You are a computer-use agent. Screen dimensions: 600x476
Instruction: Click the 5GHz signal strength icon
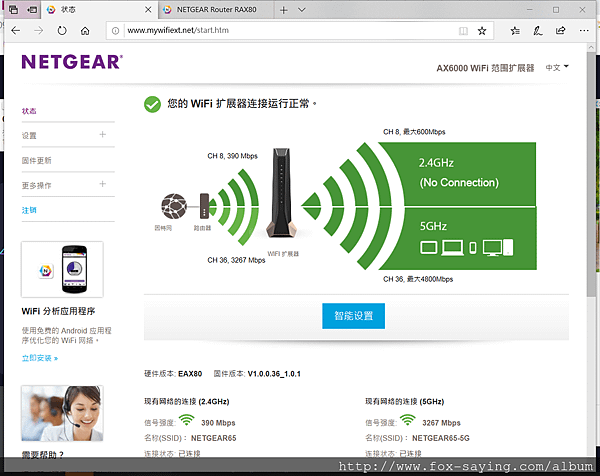(408, 420)
